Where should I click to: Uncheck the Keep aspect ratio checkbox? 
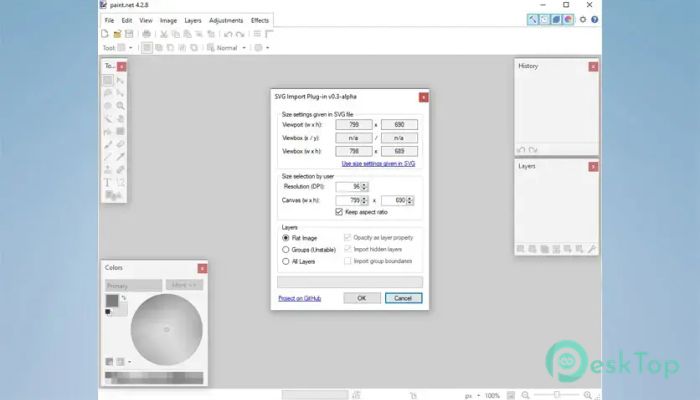tap(339, 212)
